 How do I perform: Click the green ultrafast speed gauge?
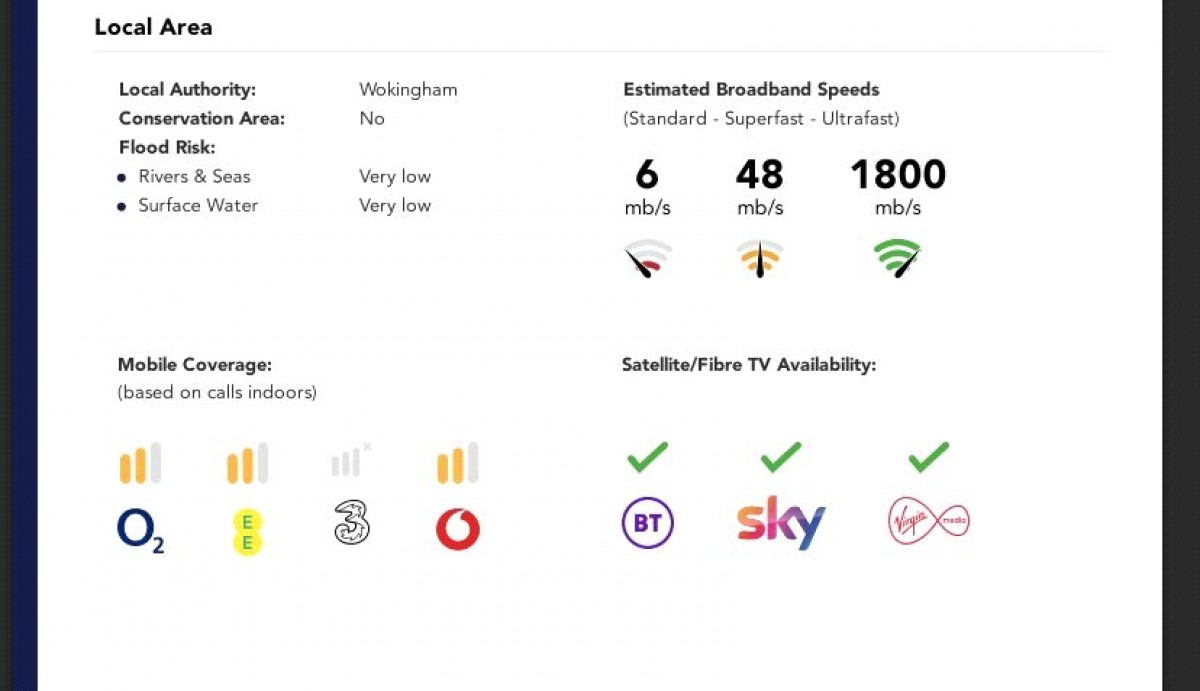pos(897,258)
